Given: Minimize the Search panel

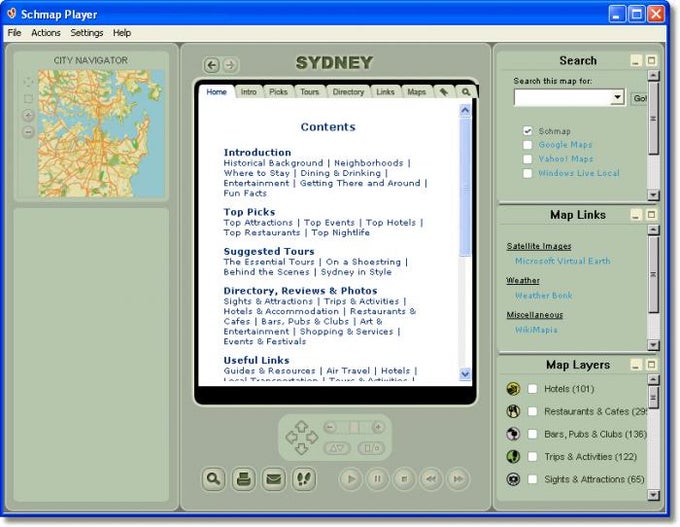Looking at the screenshot, I should [636, 61].
